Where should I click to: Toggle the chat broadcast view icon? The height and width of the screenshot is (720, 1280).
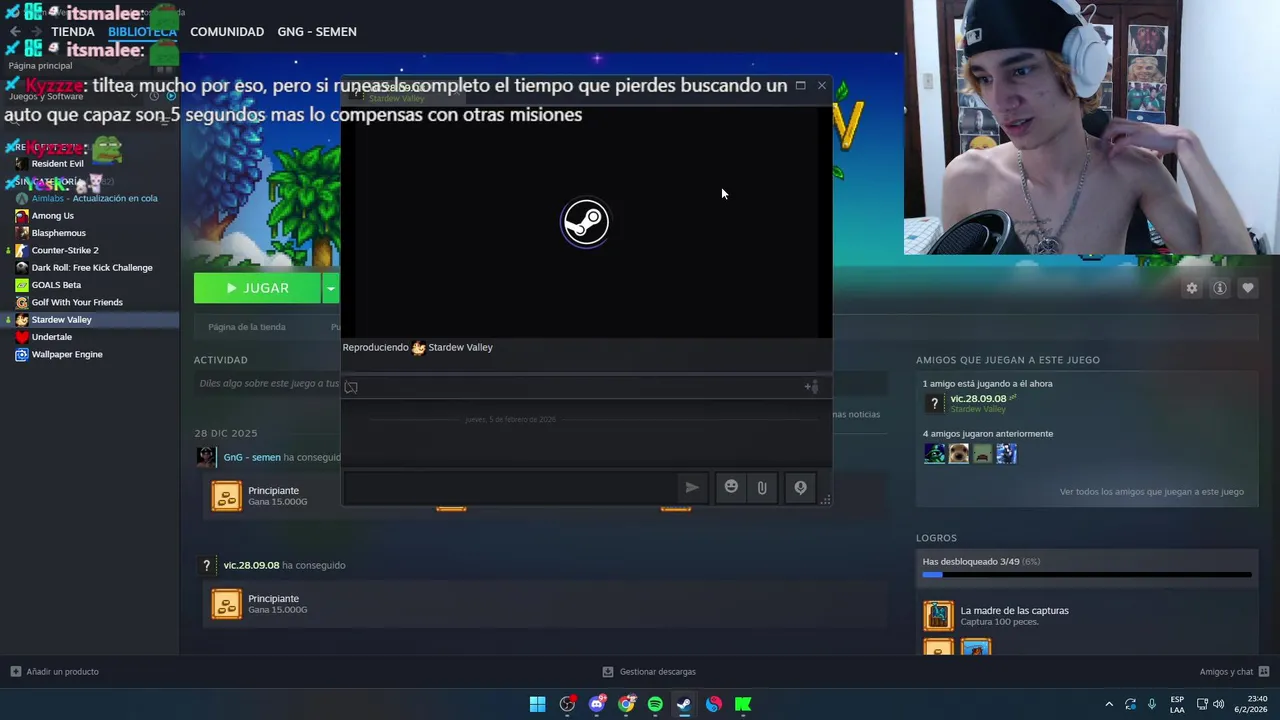(x=351, y=387)
